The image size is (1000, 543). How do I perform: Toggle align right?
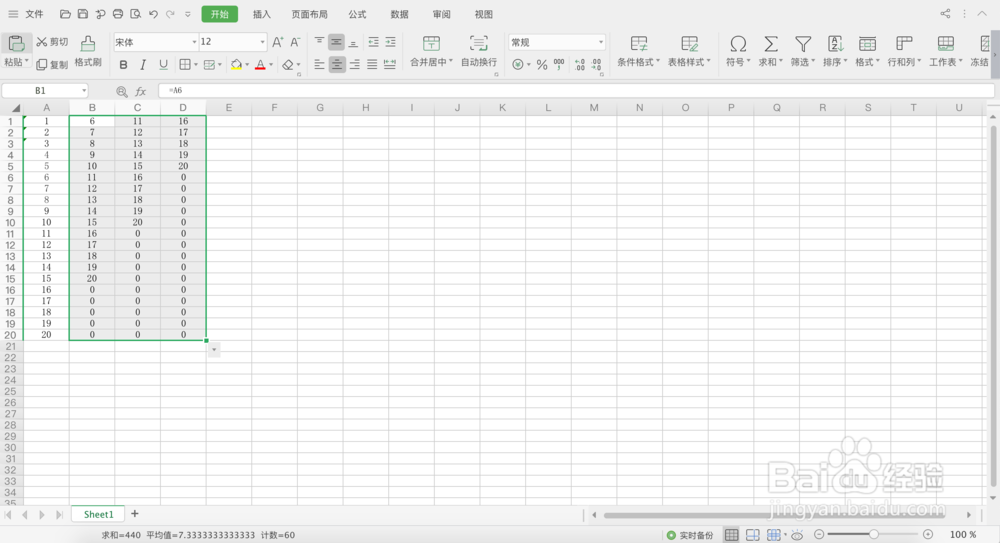(x=355, y=64)
